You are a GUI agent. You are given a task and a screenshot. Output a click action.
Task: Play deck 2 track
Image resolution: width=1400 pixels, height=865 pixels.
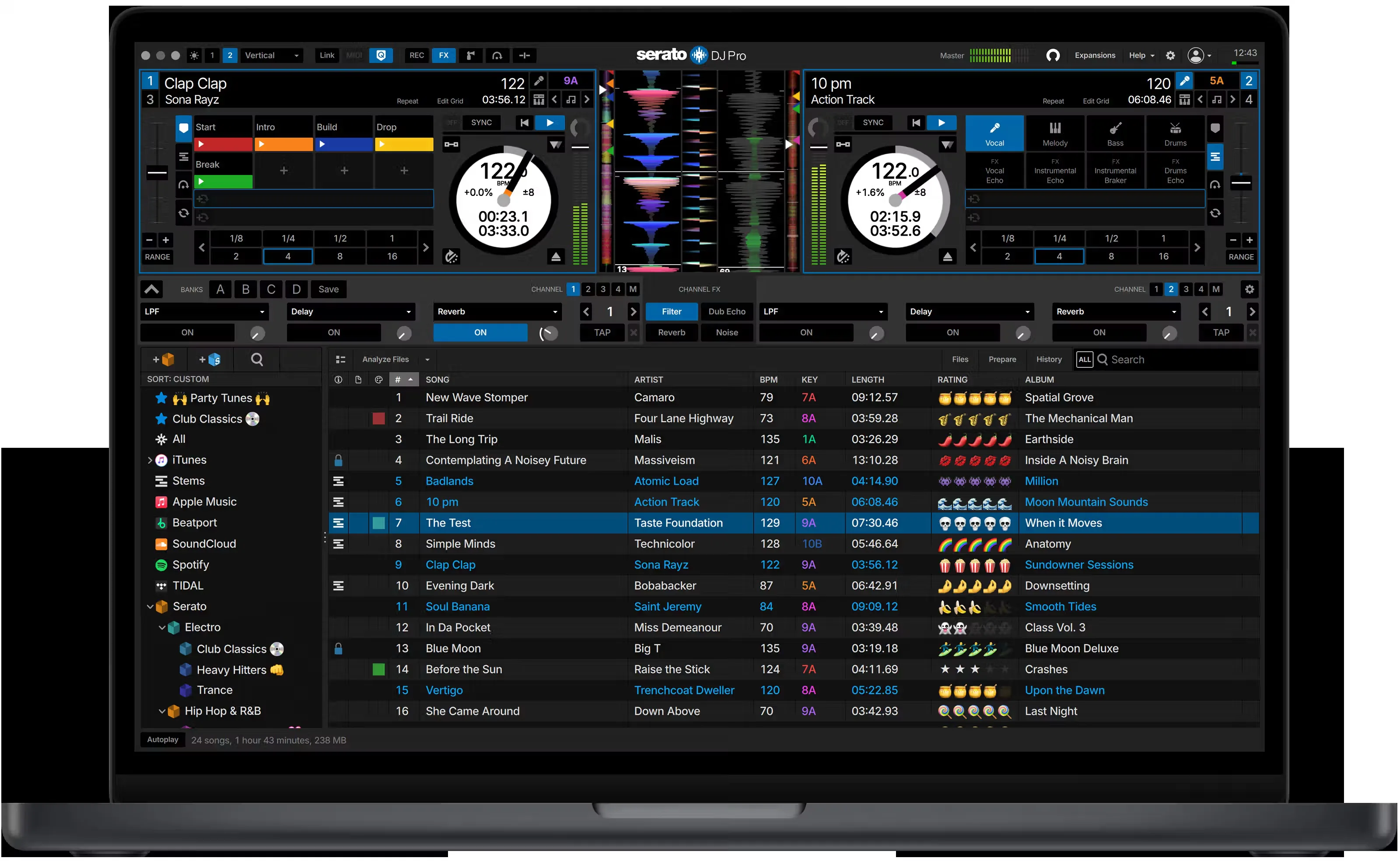click(x=941, y=122)
